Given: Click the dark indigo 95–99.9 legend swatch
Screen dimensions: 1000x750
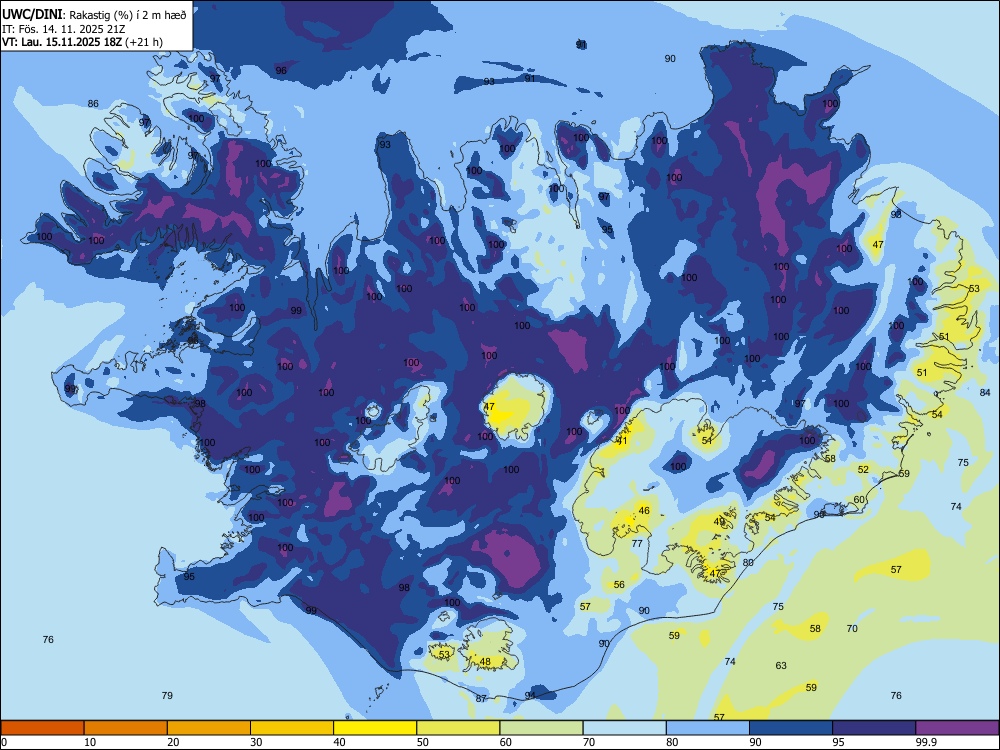Looking at the screenshot, I should click(x=874, y=728).
